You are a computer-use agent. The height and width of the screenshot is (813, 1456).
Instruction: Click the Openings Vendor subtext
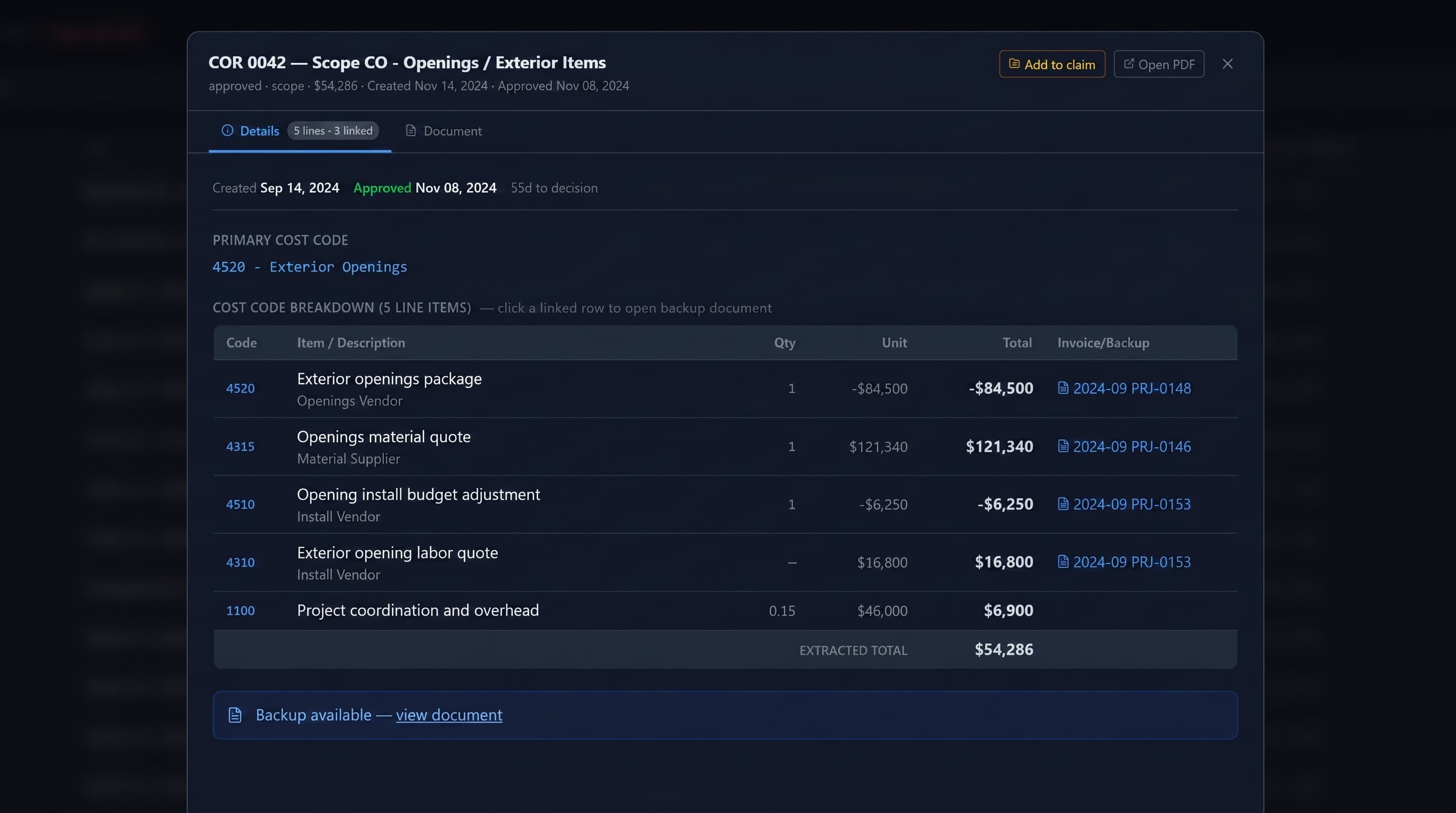tap(350, 401)
